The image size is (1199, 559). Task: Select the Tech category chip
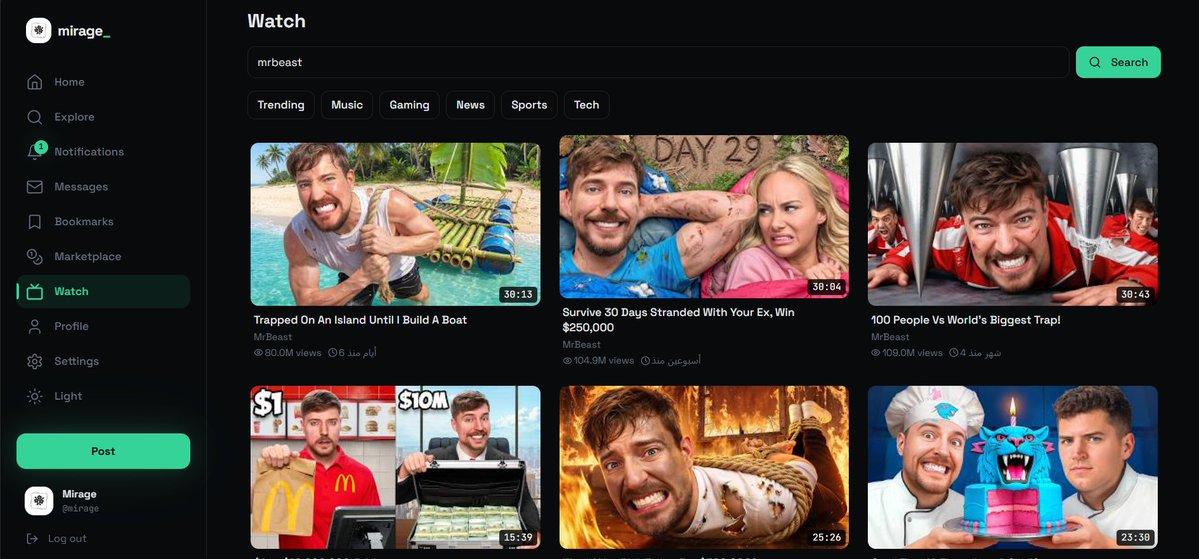click(x=587, y=105)
